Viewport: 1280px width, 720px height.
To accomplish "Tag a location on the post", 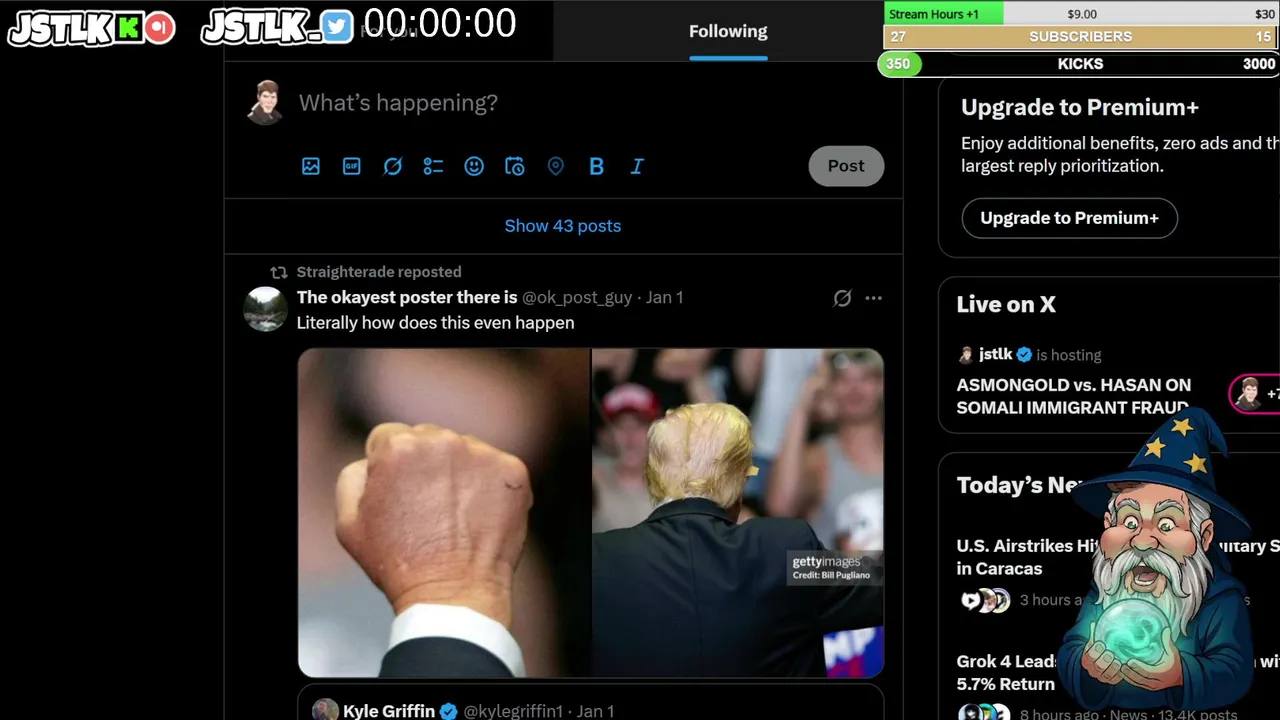I will tap(556, 166).
